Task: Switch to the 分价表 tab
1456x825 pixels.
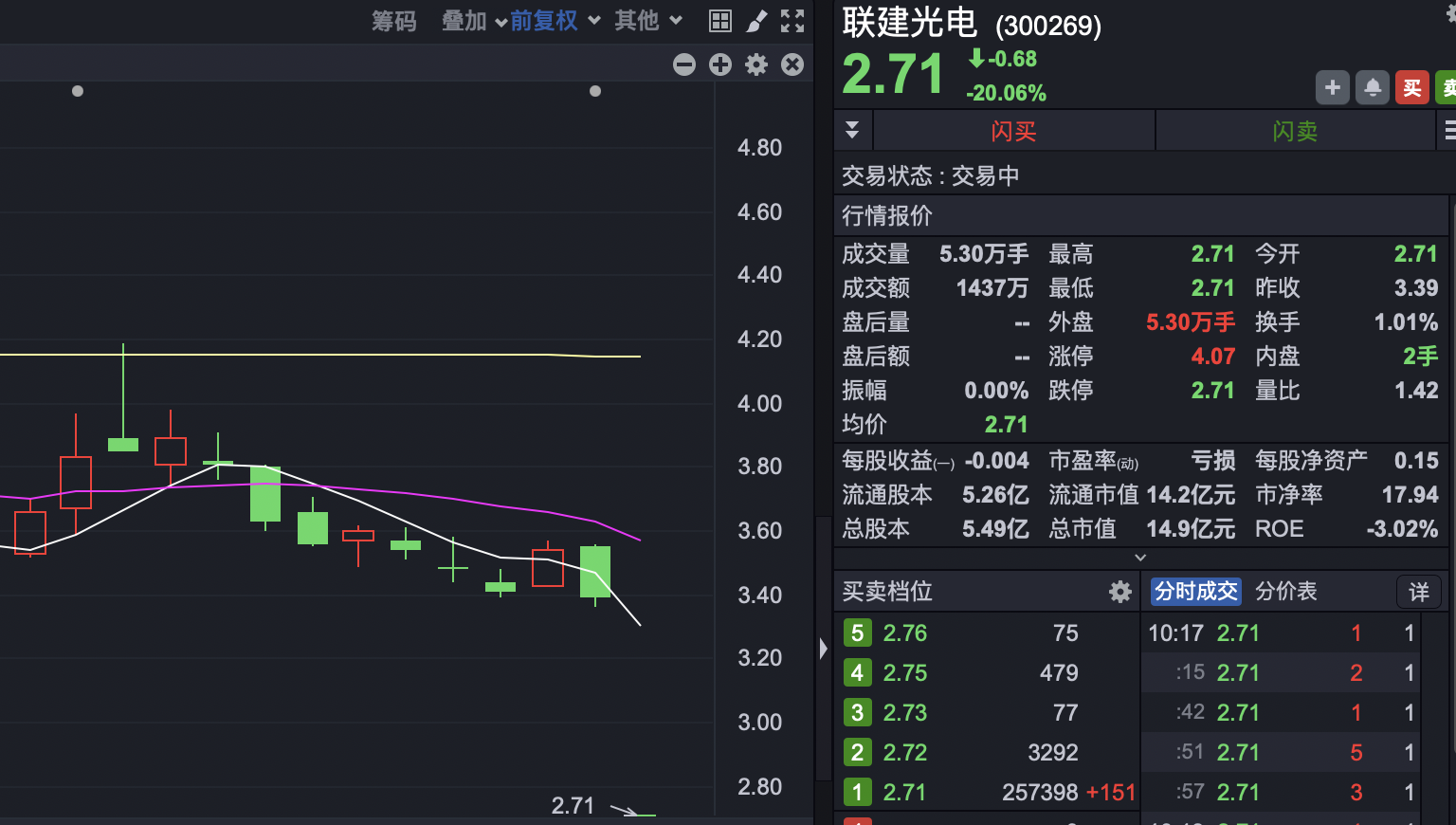Action: coord(1286,591)
